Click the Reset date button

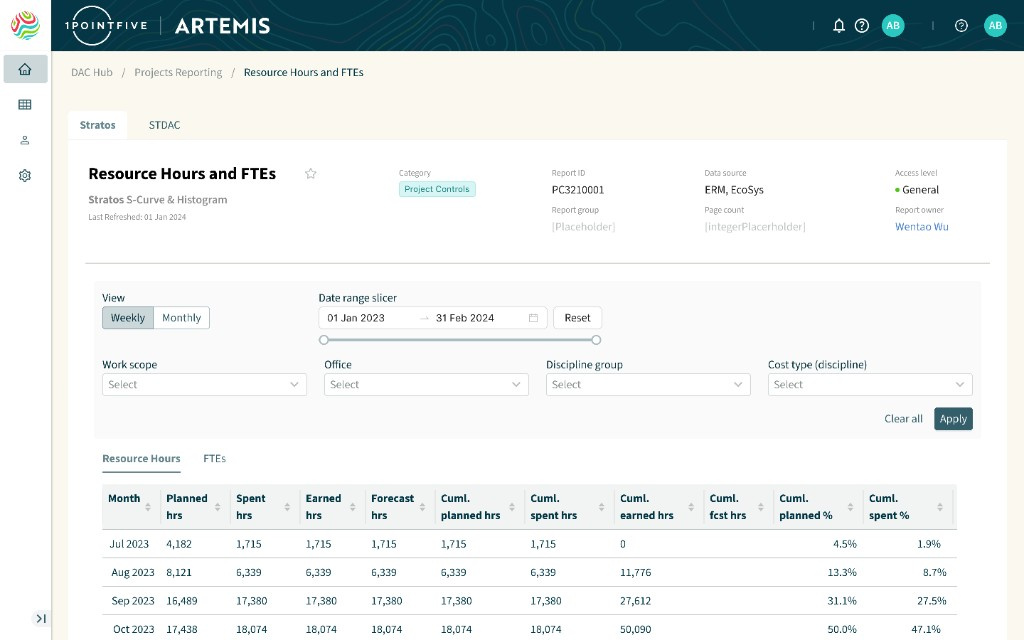(577, 318)
